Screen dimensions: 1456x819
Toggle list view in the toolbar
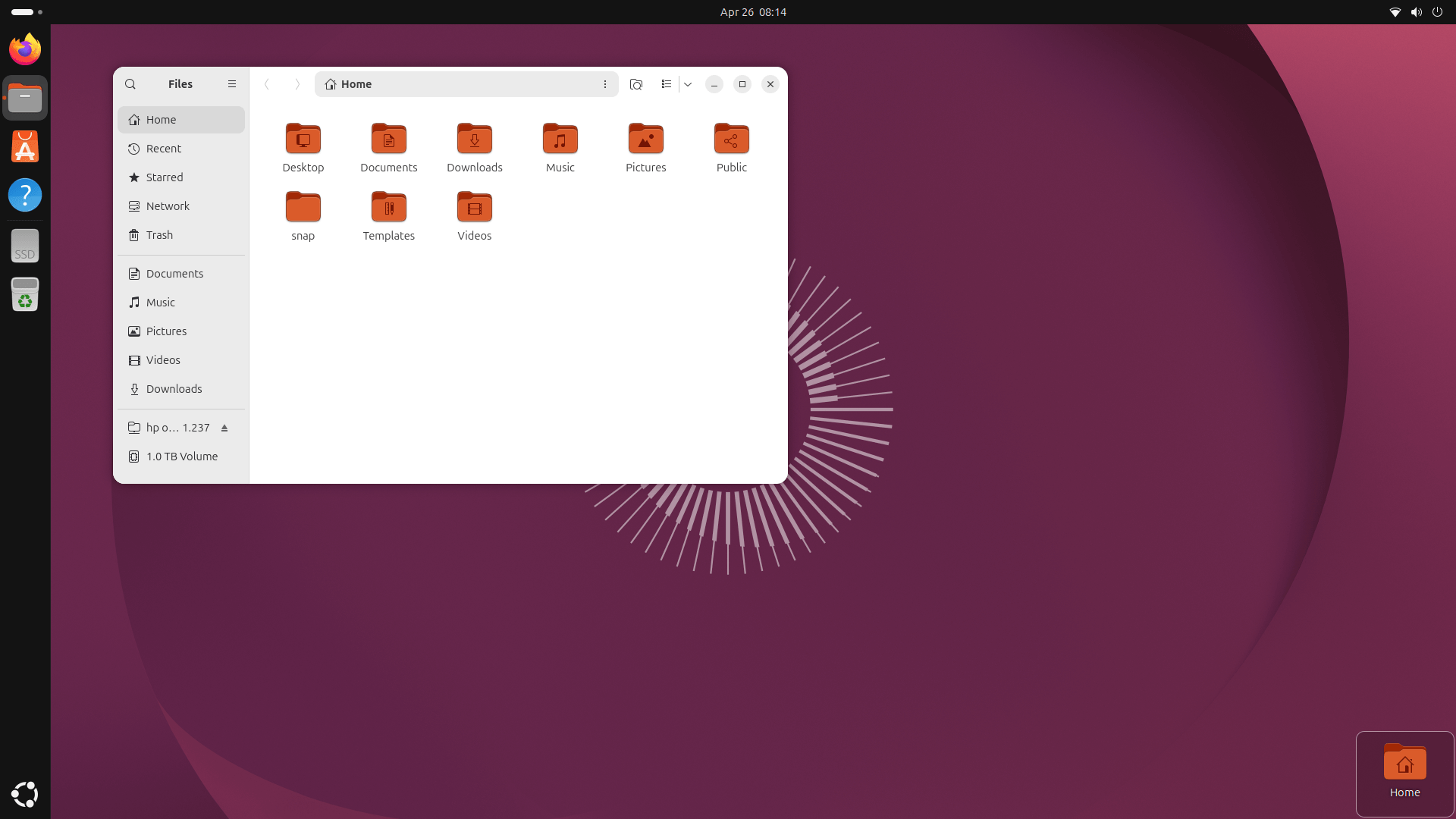667,84
